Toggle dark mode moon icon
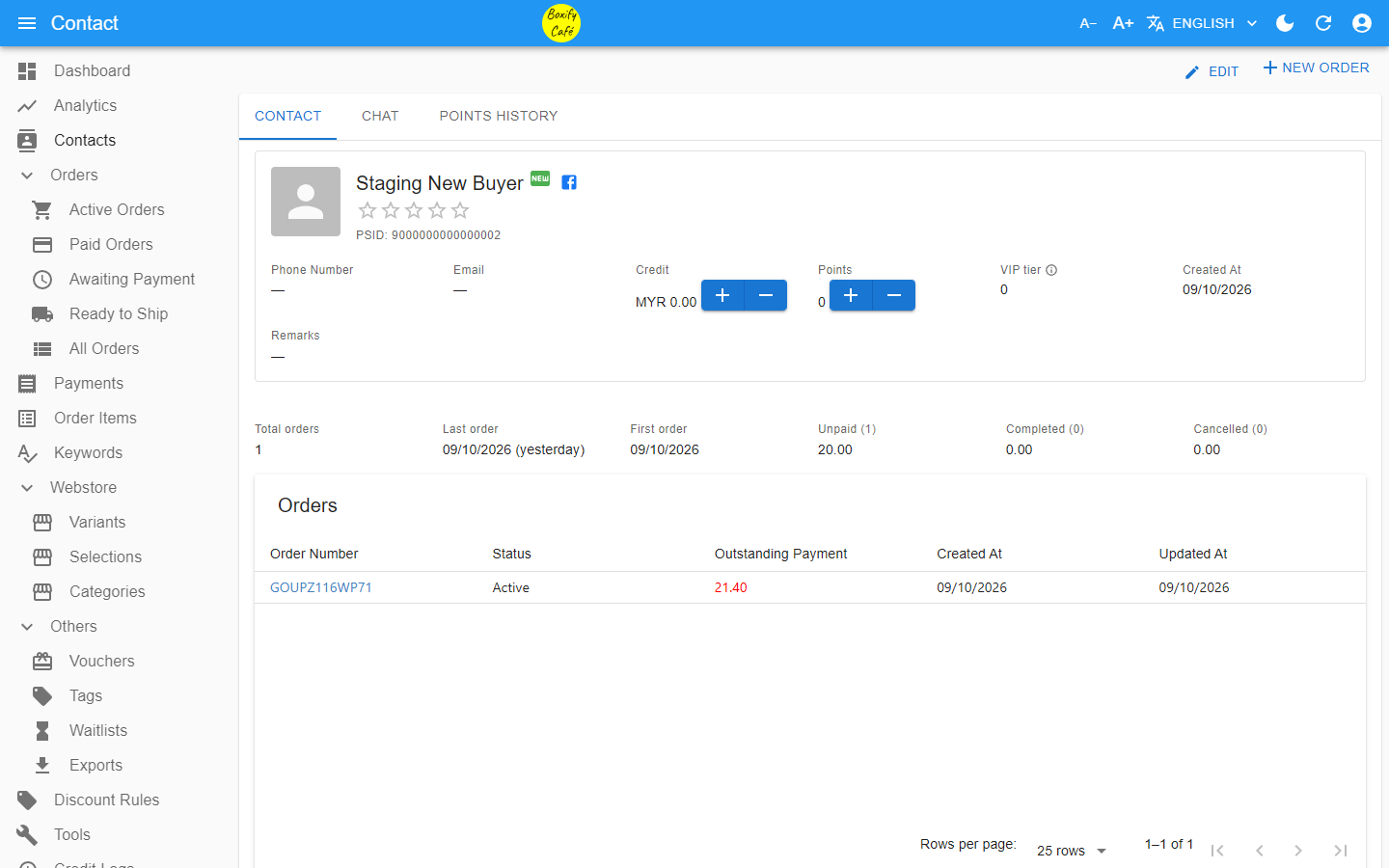 coord(1285,23)
